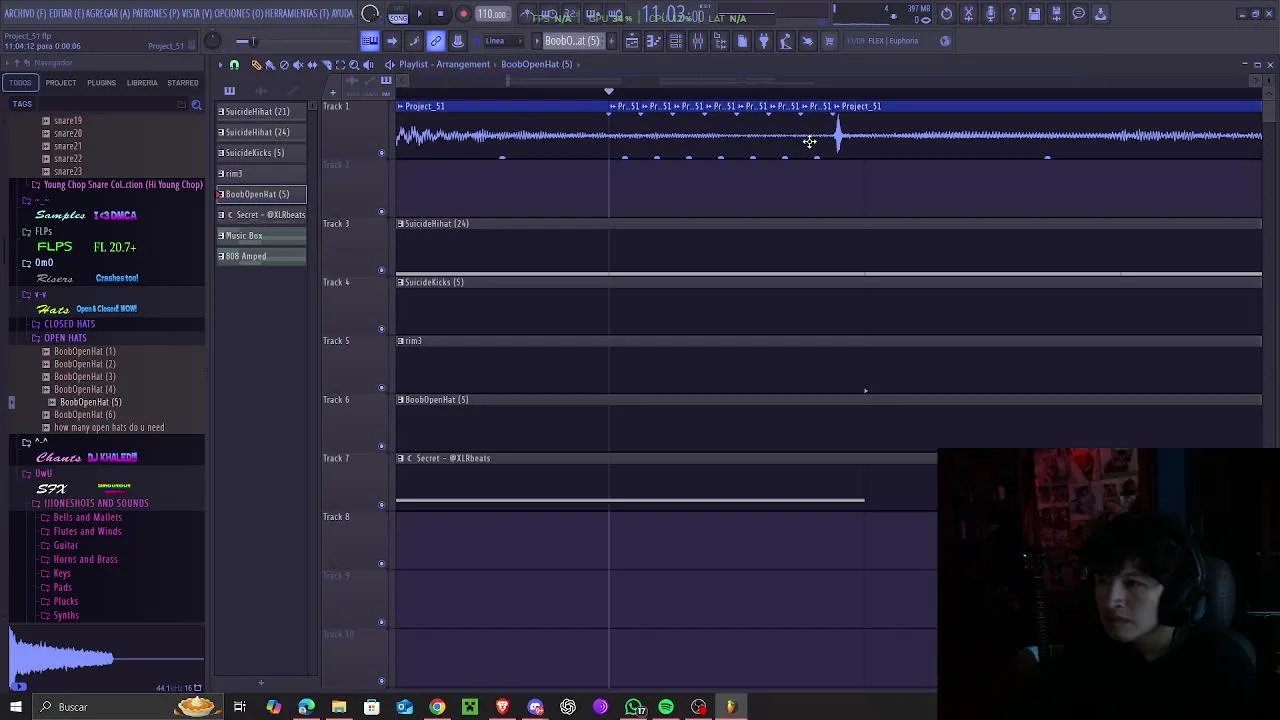Toggle mute dot on Track 7
1280x720 pixels.
coord(381,505)
